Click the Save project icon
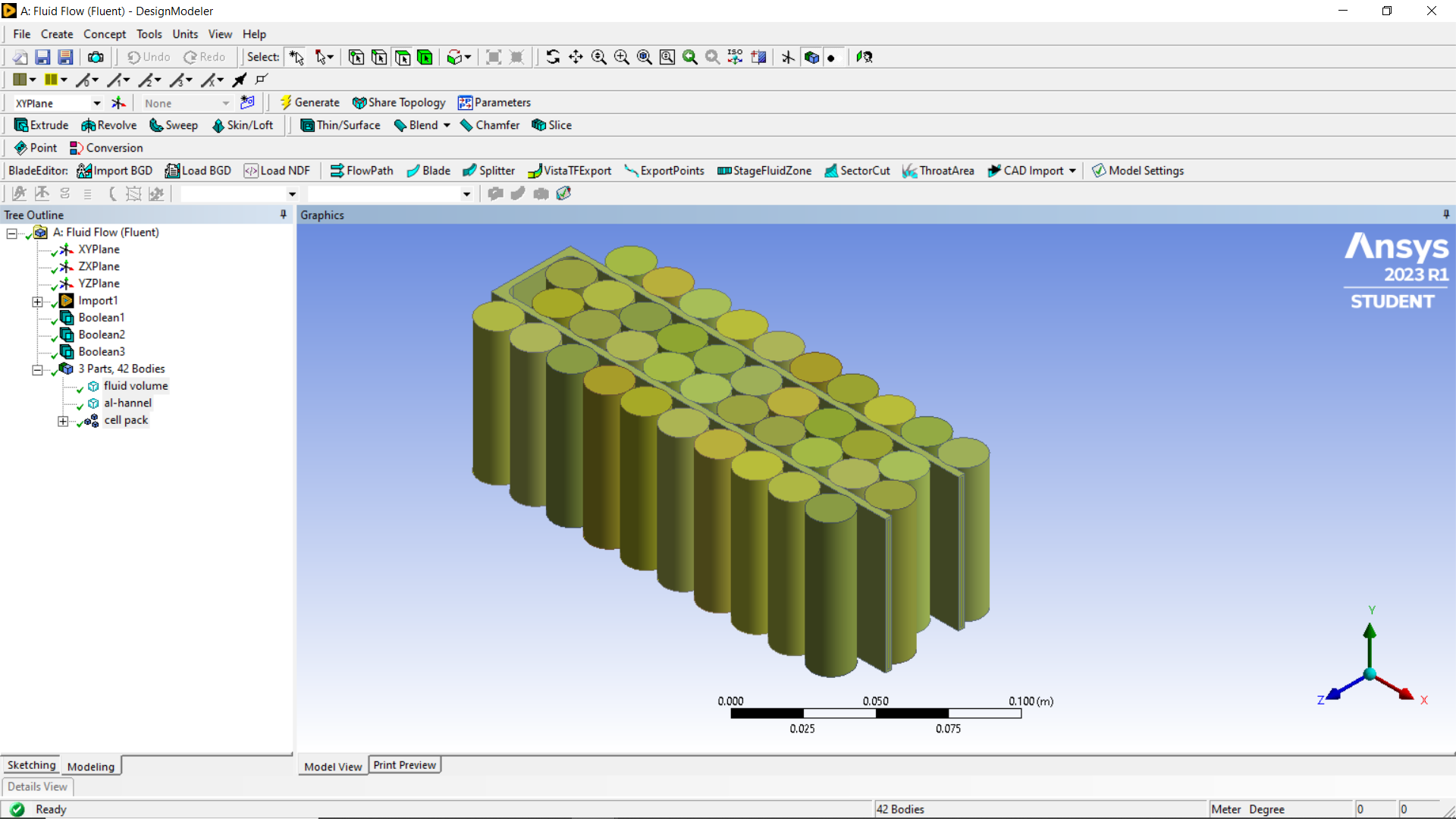This screenshot has height=819, width=1456. (42, 57)
